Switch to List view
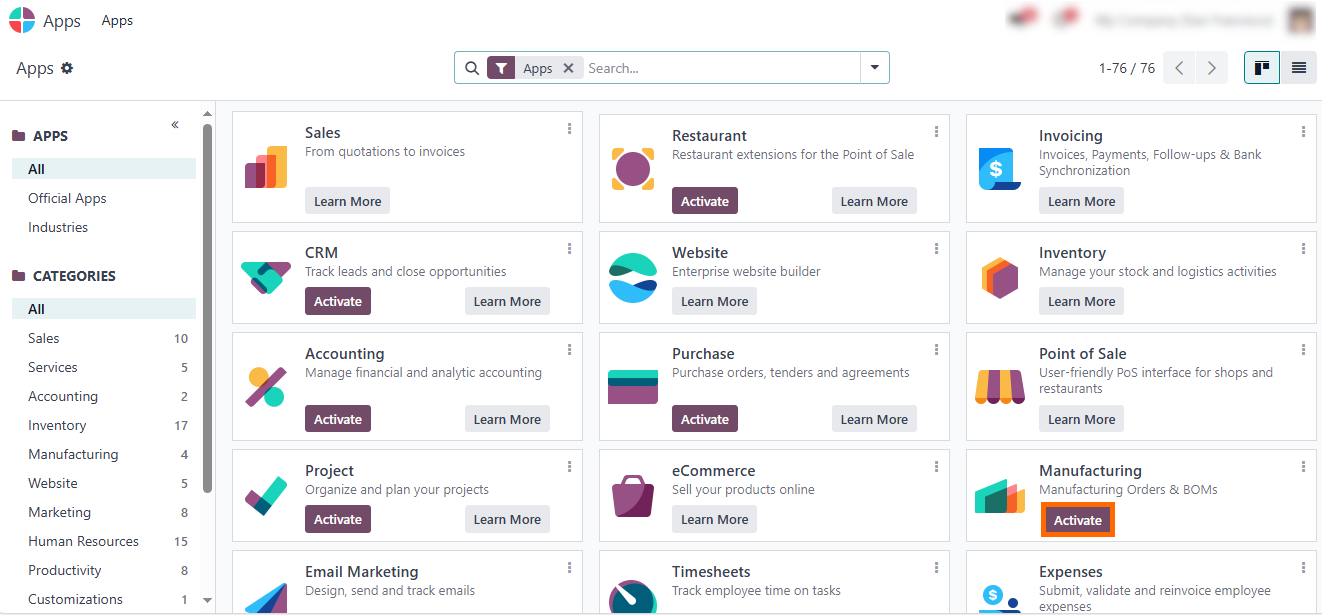The height and width of the screenshot is (615, 1322). tap(1299, 68)
